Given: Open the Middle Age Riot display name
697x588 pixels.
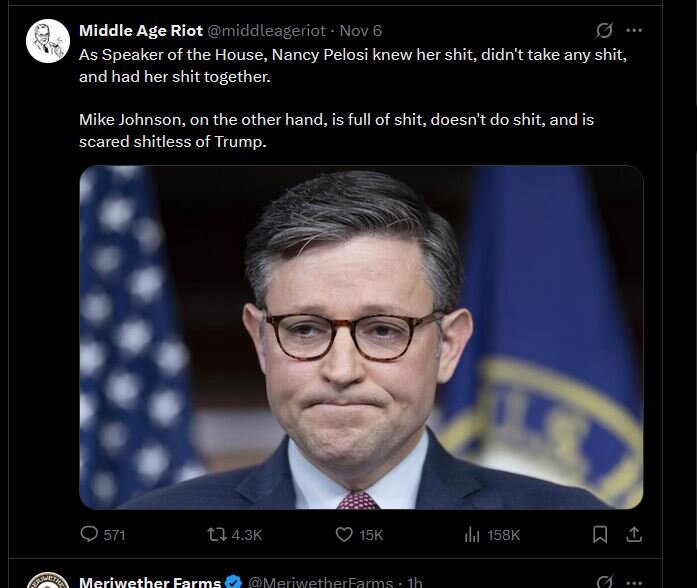Looking at the screenshot, I should [x=140, y=30].
